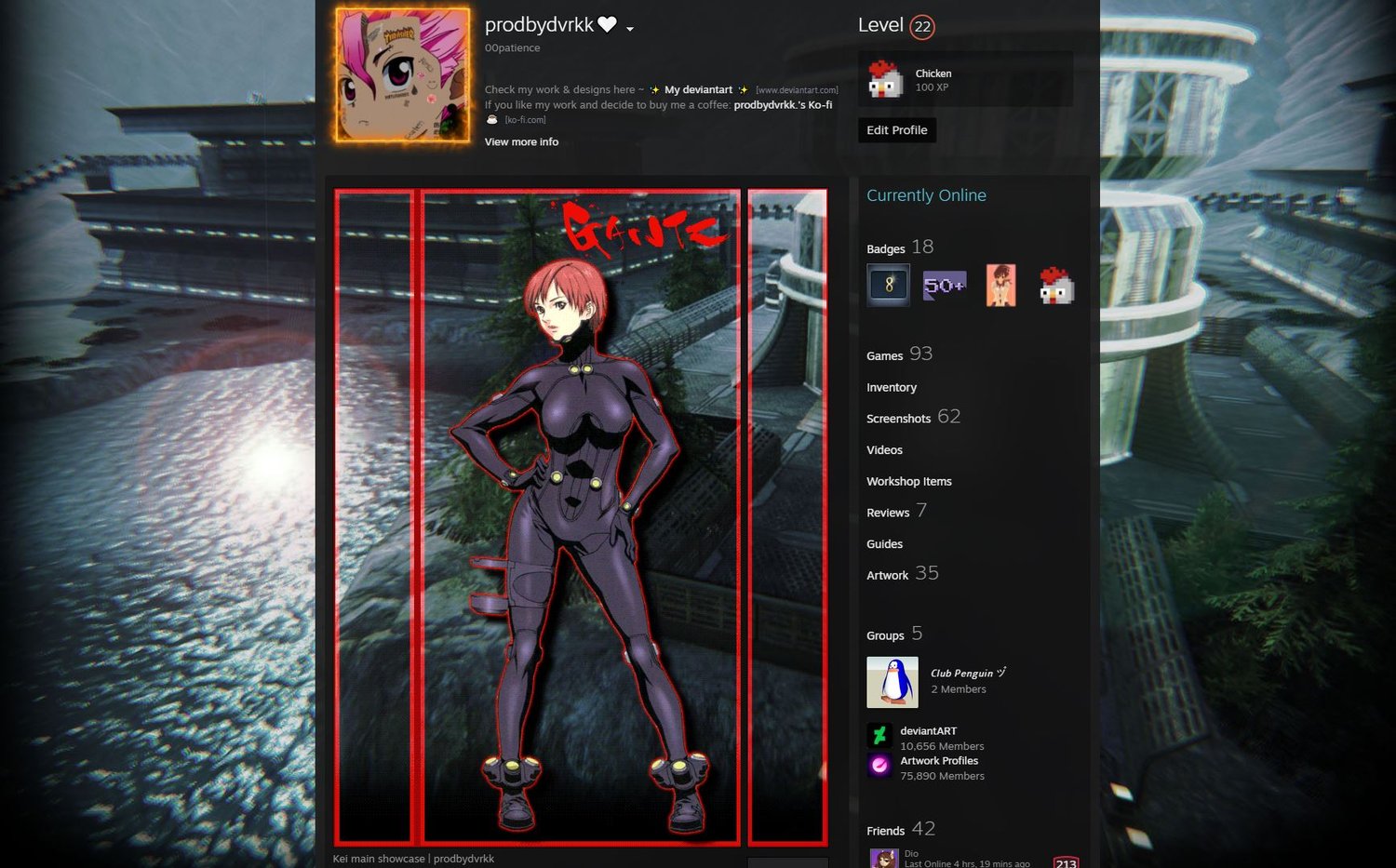Click the 00patience real name text
Viewport: 1396px width, 868px height.
coord(512,48)
